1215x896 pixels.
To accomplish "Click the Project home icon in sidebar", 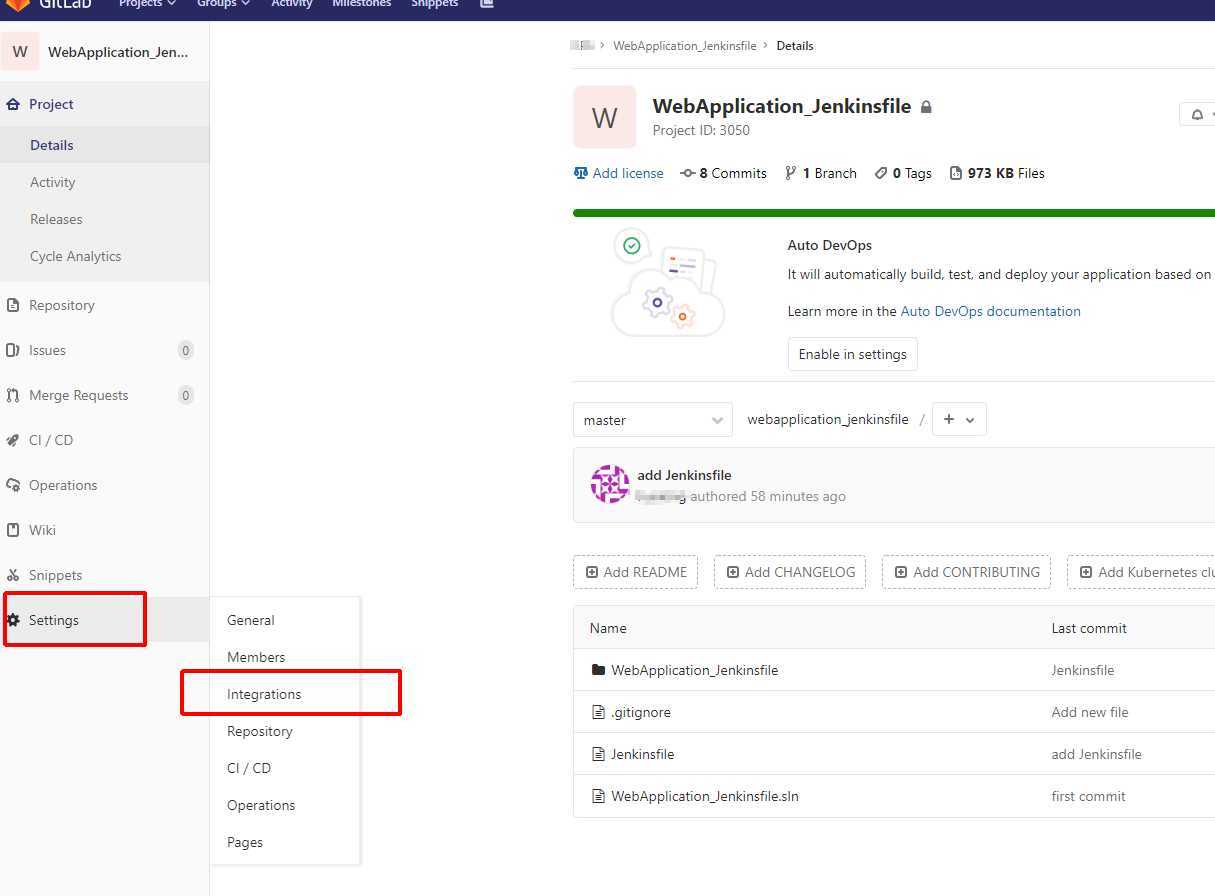I will [x=13, y=104].
